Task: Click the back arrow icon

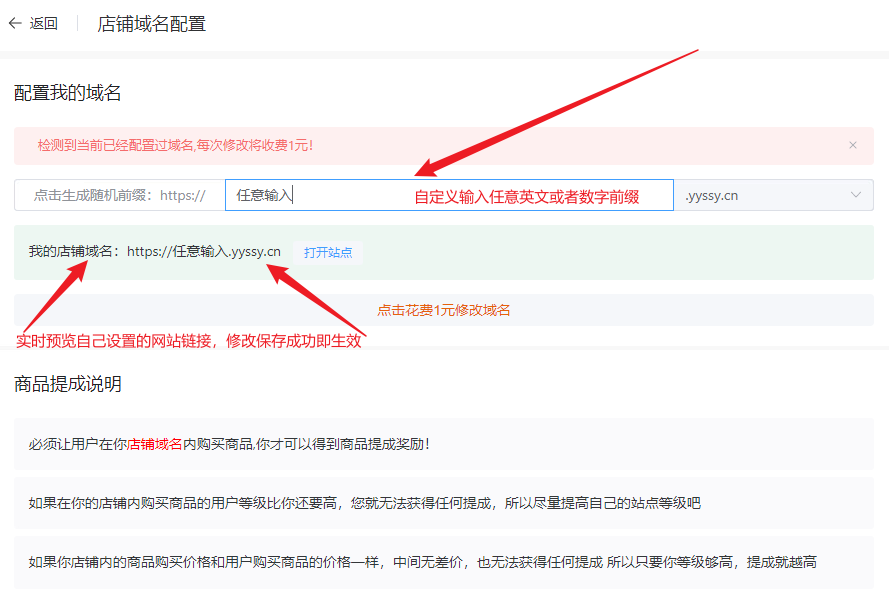Action: coord(15,23)
